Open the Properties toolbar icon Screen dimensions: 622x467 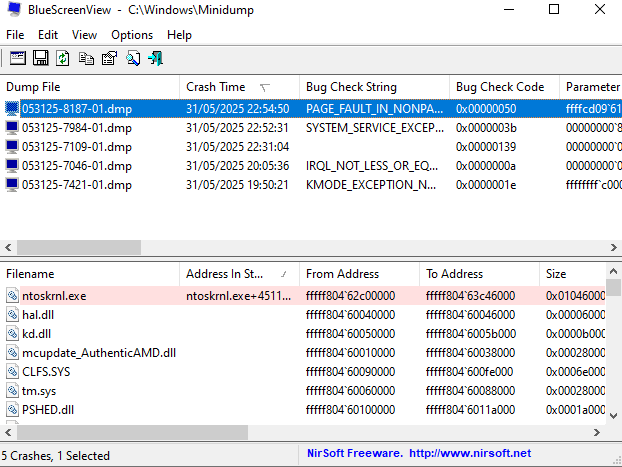(x=110, y=59)
